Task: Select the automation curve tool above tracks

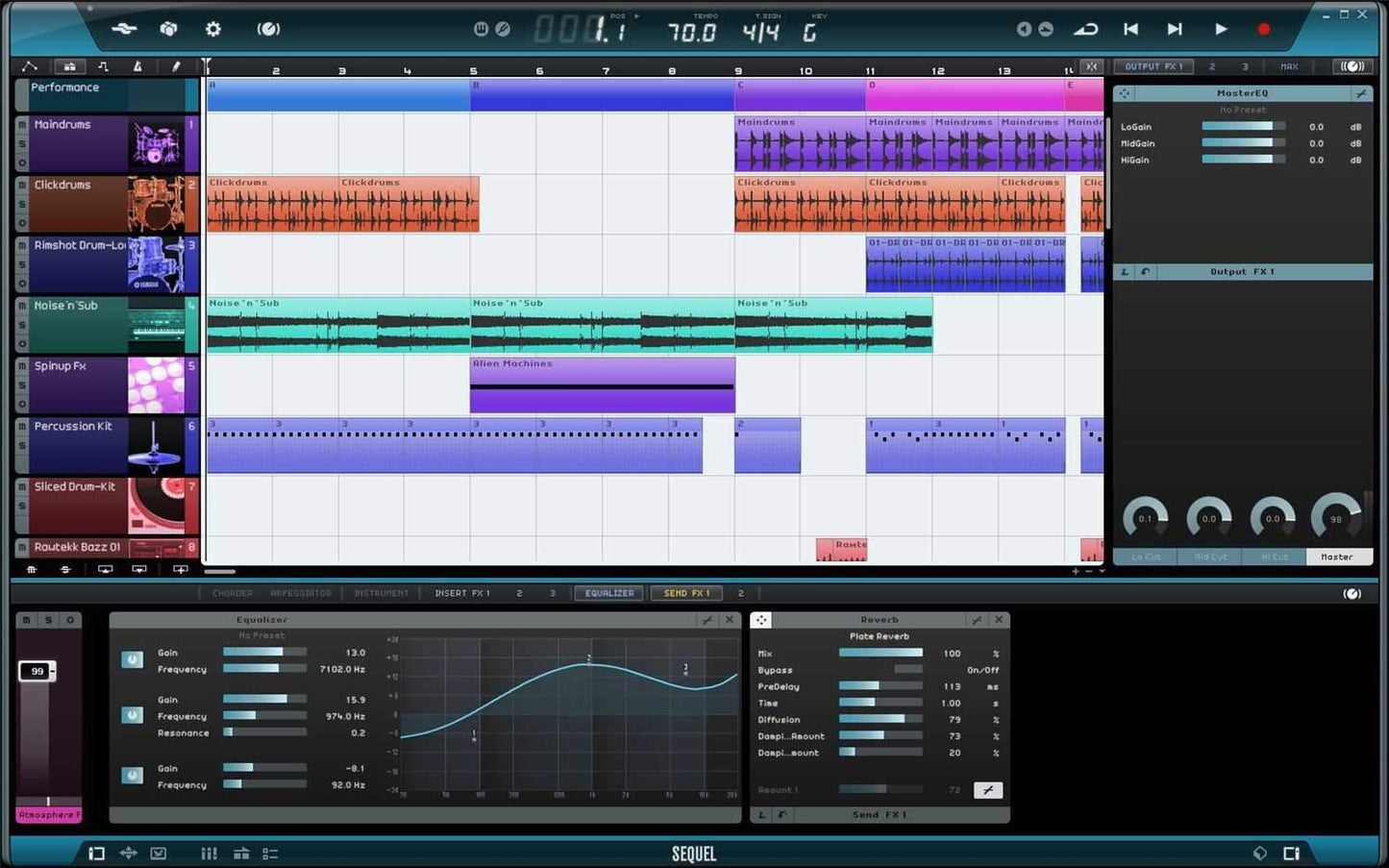Action: tap(30, 66)
